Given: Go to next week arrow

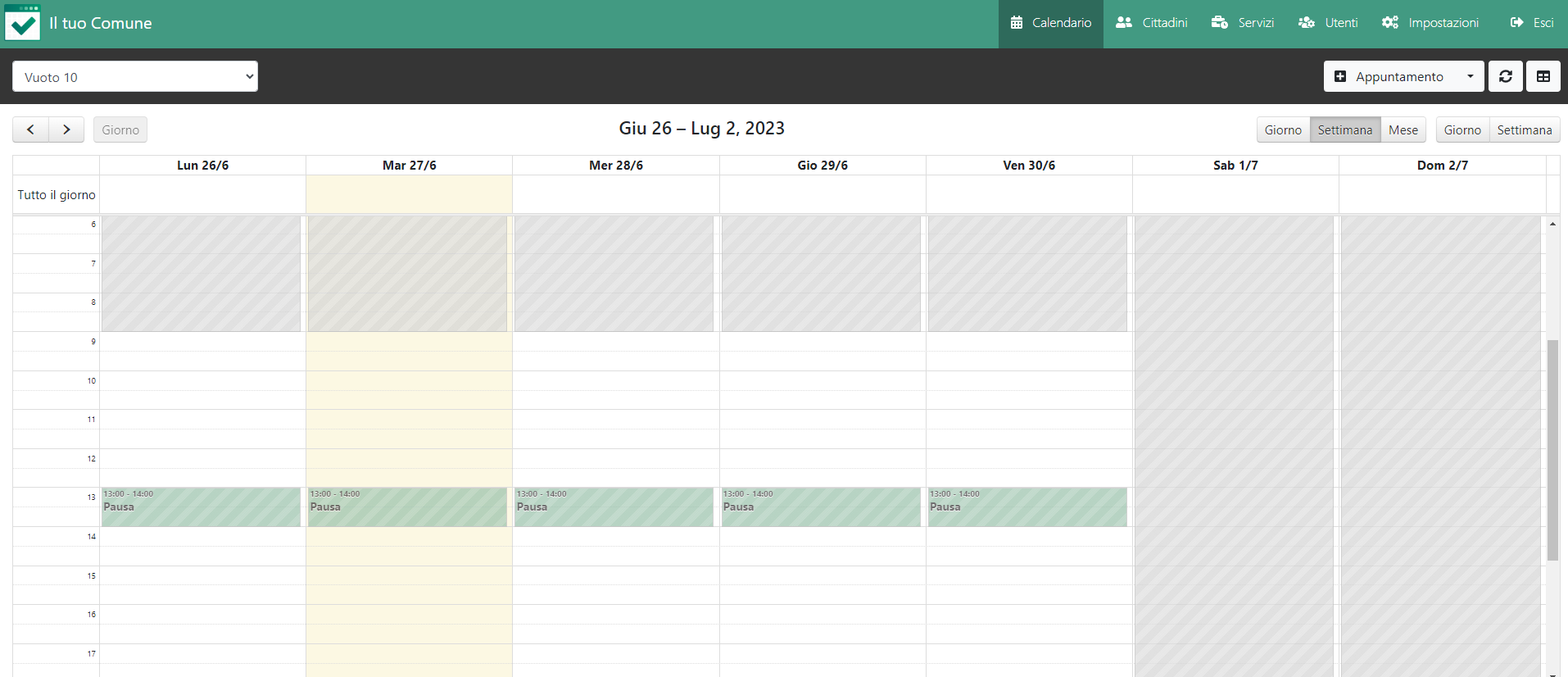Looking at the screenshot, I should point(66,129).
